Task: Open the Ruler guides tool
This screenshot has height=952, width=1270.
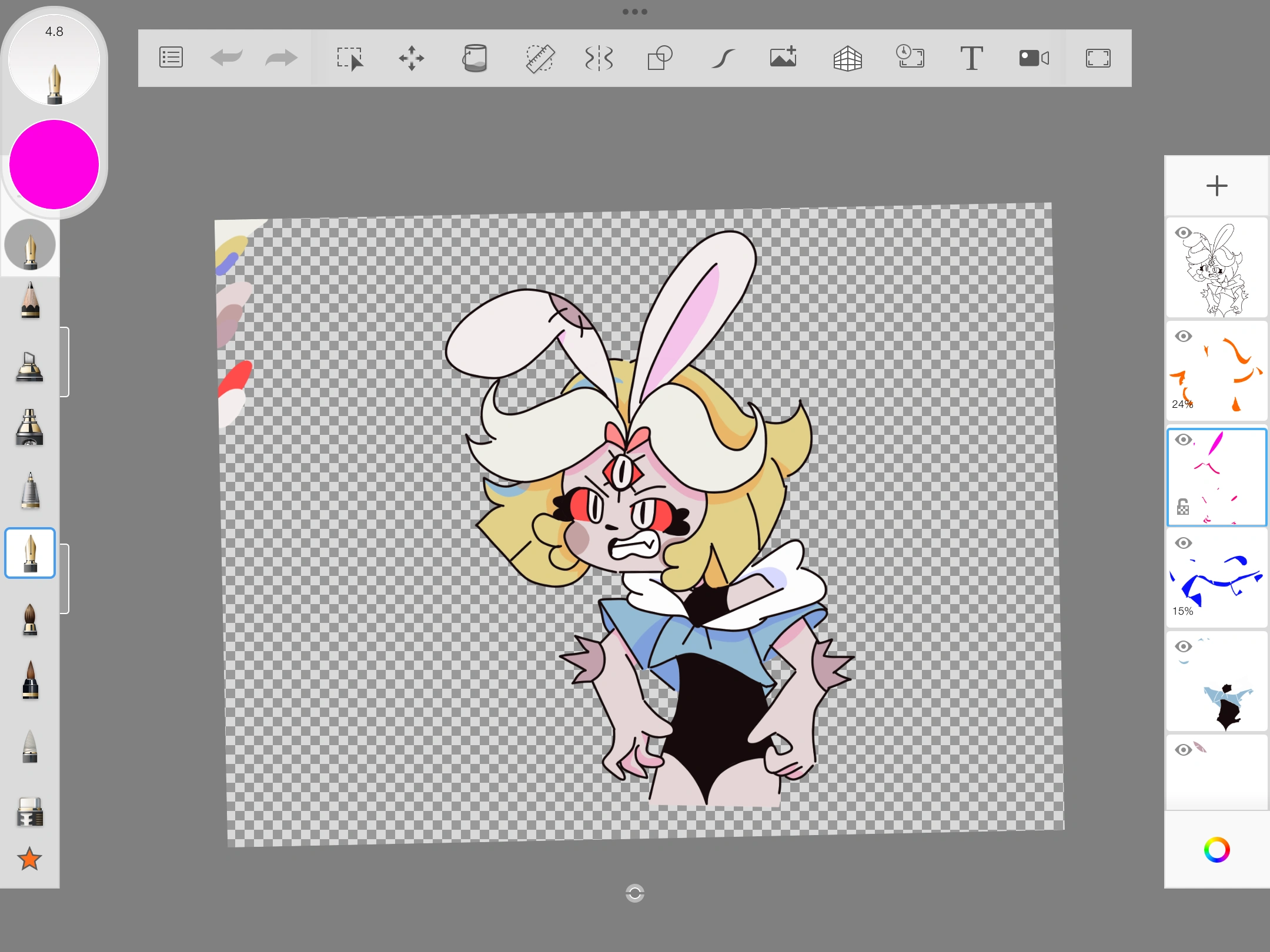Action: point(540,58)
